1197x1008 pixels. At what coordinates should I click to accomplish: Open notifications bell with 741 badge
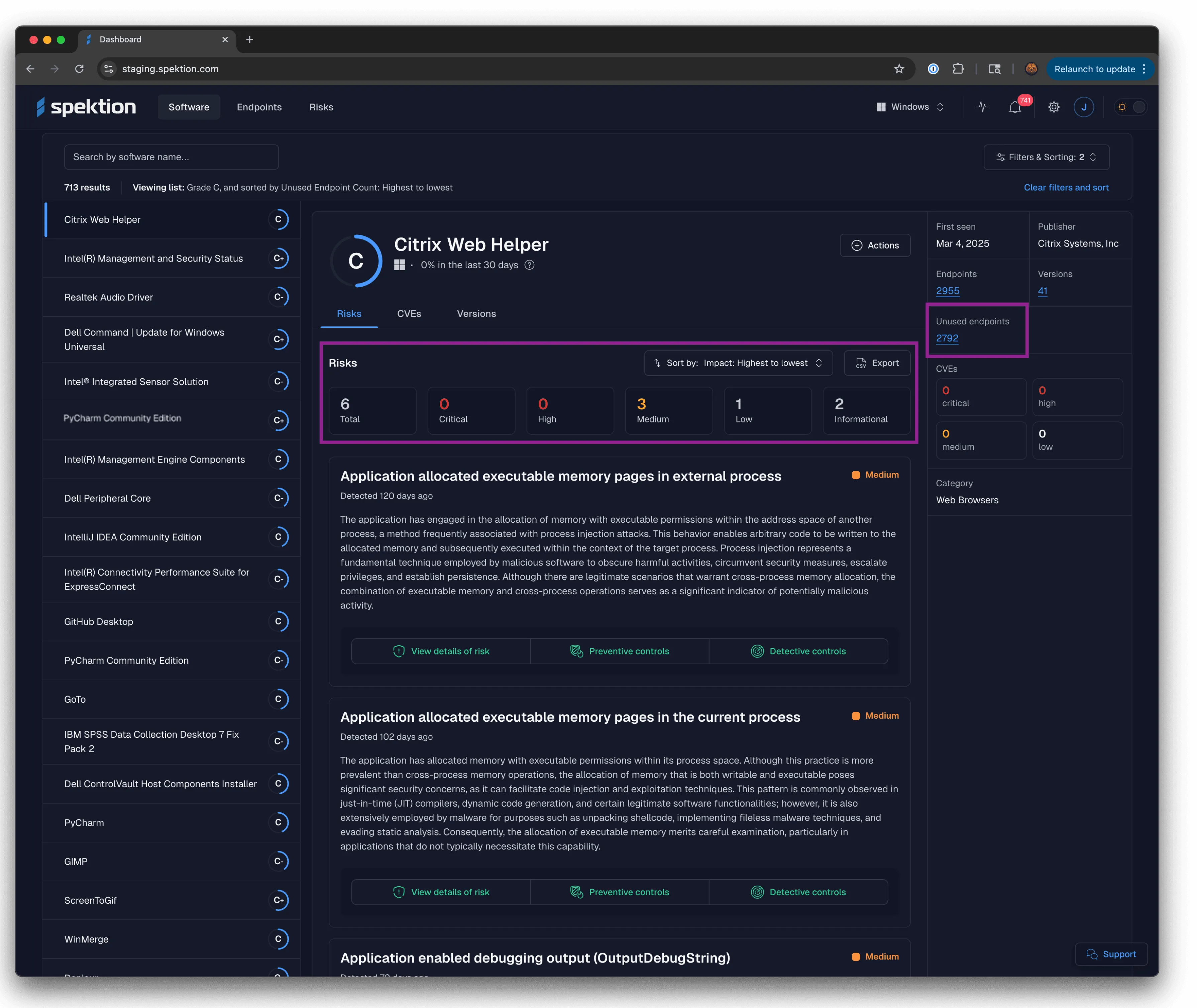[x=1015, y=107]
